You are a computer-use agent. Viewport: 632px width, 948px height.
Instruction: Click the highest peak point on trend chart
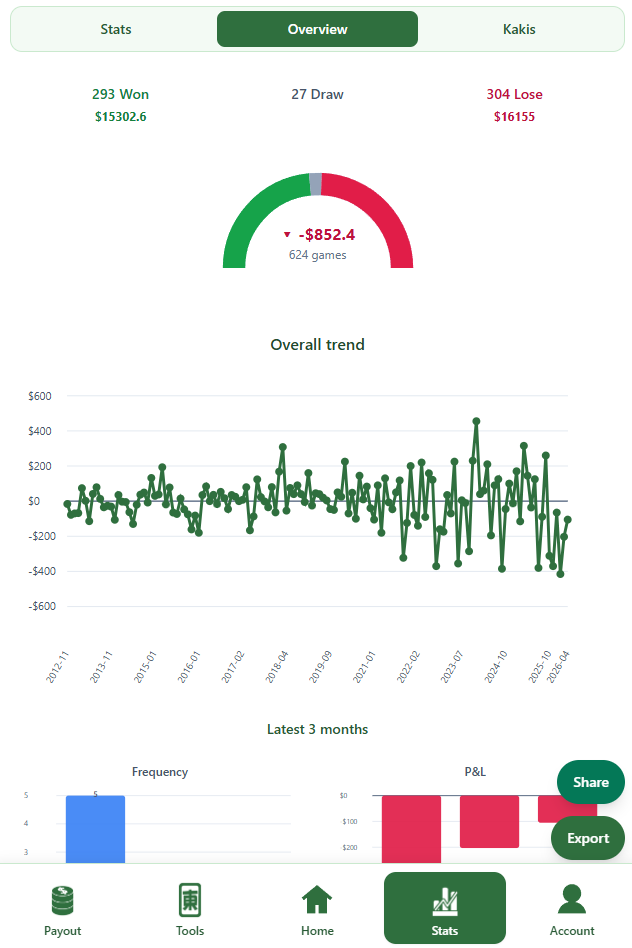coord(477,421)
